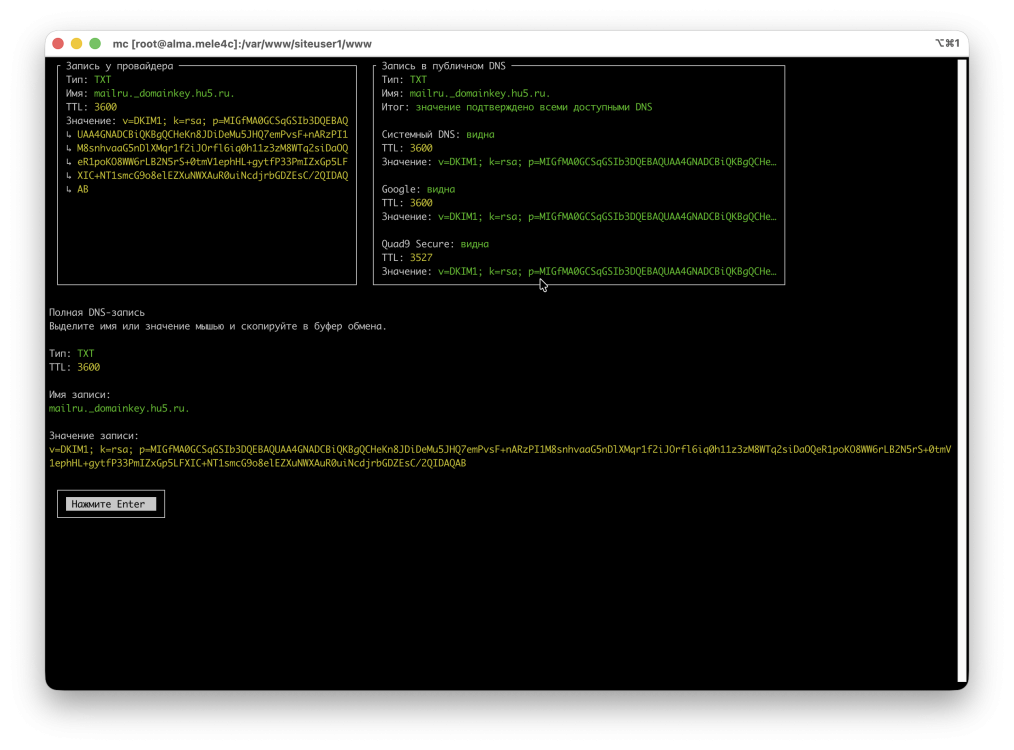This screenshot has width=1014, height=750.
Task: Click the "Quad9 Secure: видна" status line
Action: (x=435, y=244)
